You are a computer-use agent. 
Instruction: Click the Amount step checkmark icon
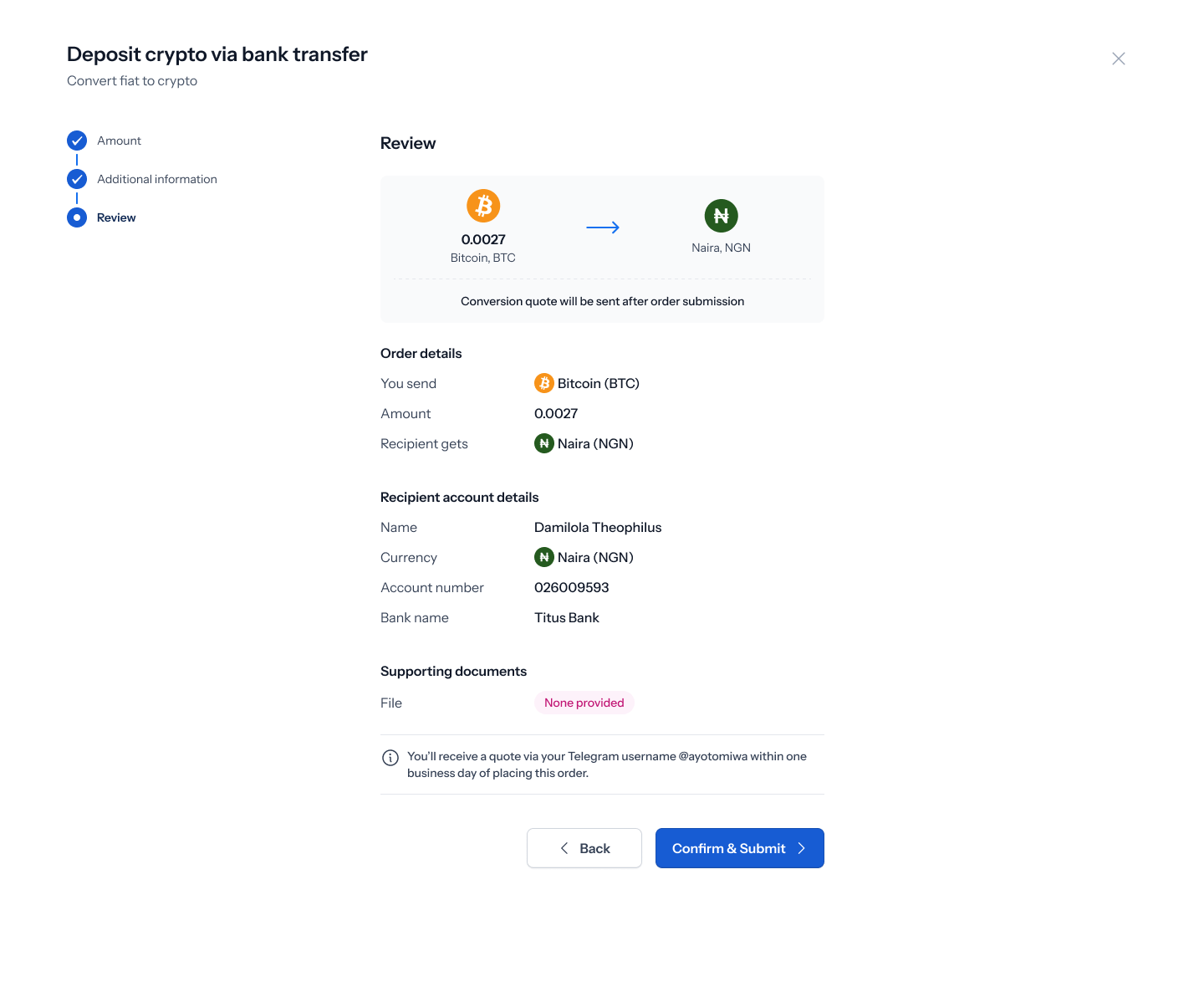tap(77, 141)
